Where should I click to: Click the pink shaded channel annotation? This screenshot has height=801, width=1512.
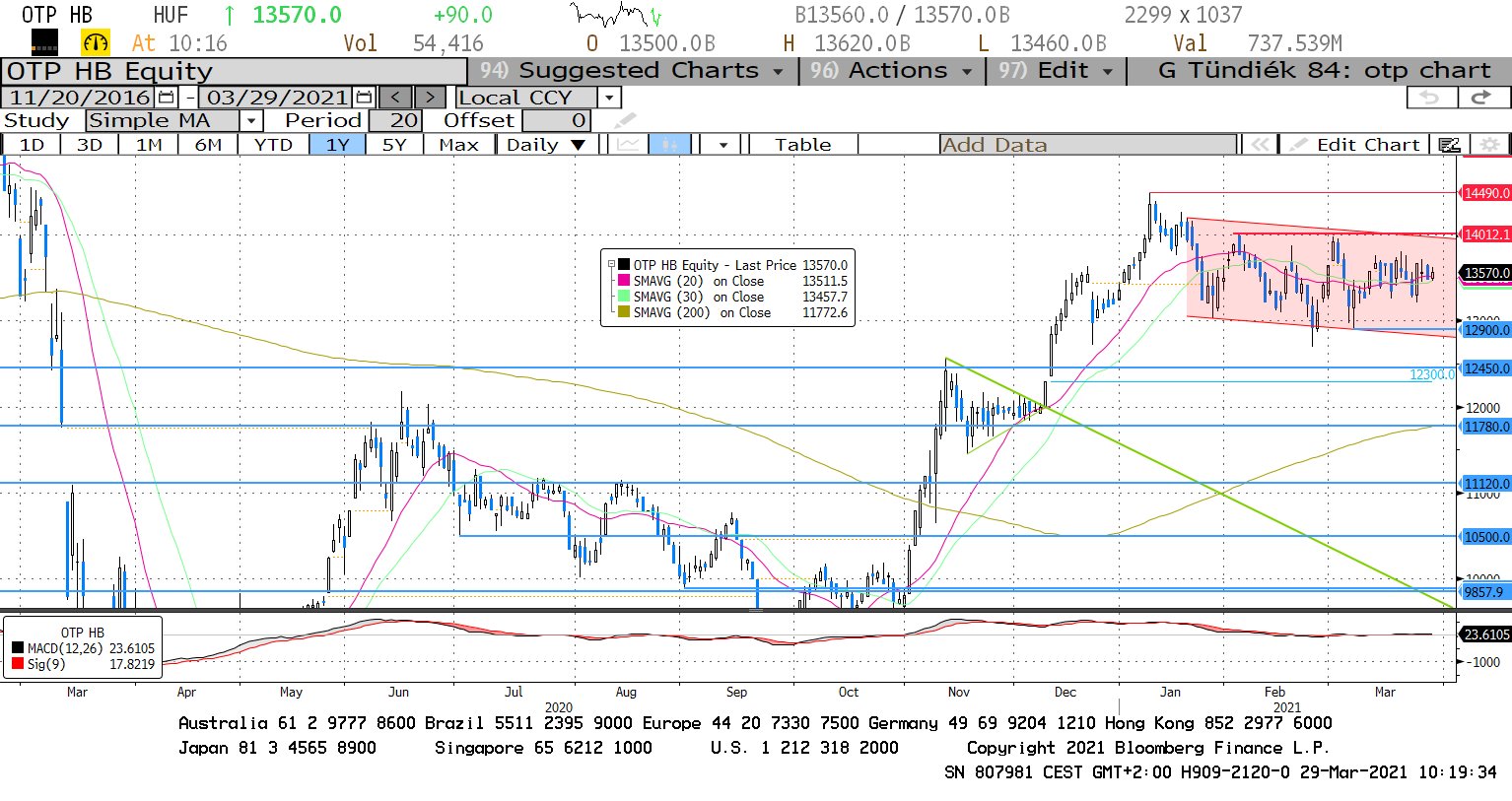pos(1321,278)
